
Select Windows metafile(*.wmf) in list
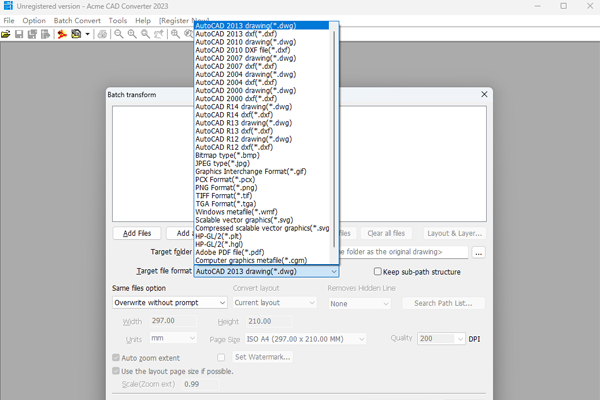click(x=262, y=212)
